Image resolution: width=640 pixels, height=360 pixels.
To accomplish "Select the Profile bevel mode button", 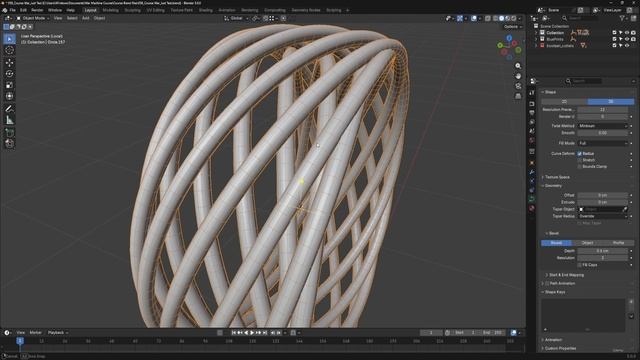I will click(x=618, y=243).
